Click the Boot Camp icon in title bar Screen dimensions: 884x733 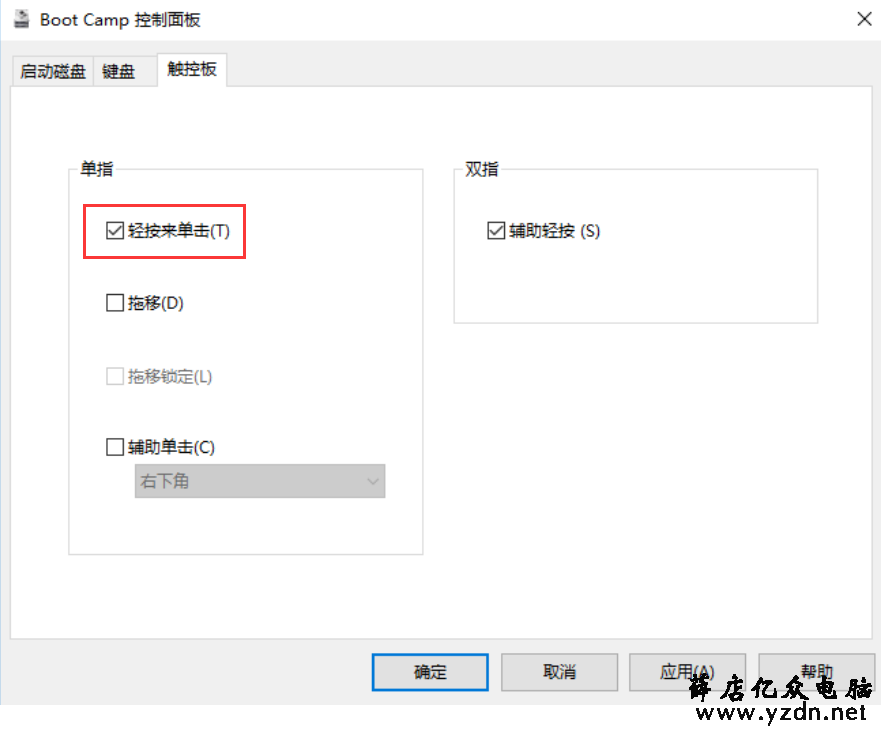21,19
